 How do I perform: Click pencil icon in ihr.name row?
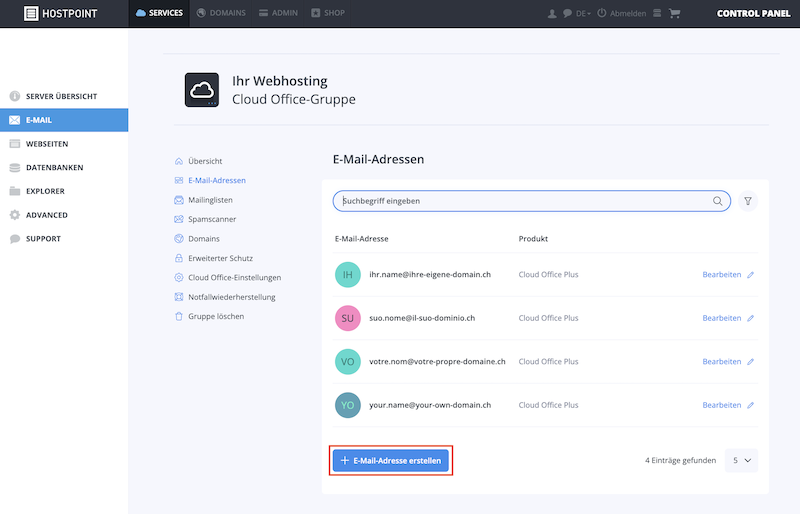click(751, 275)
